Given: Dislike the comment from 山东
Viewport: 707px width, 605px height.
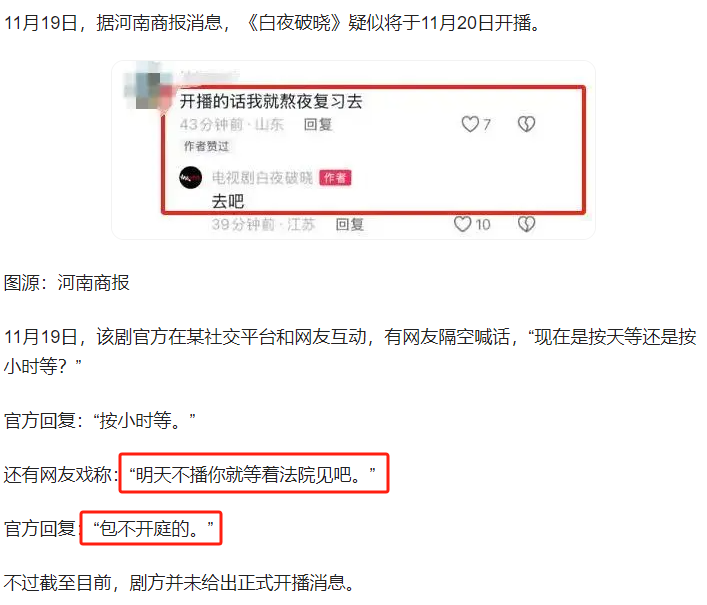Looking at the screenshot, I should (526, 124).
